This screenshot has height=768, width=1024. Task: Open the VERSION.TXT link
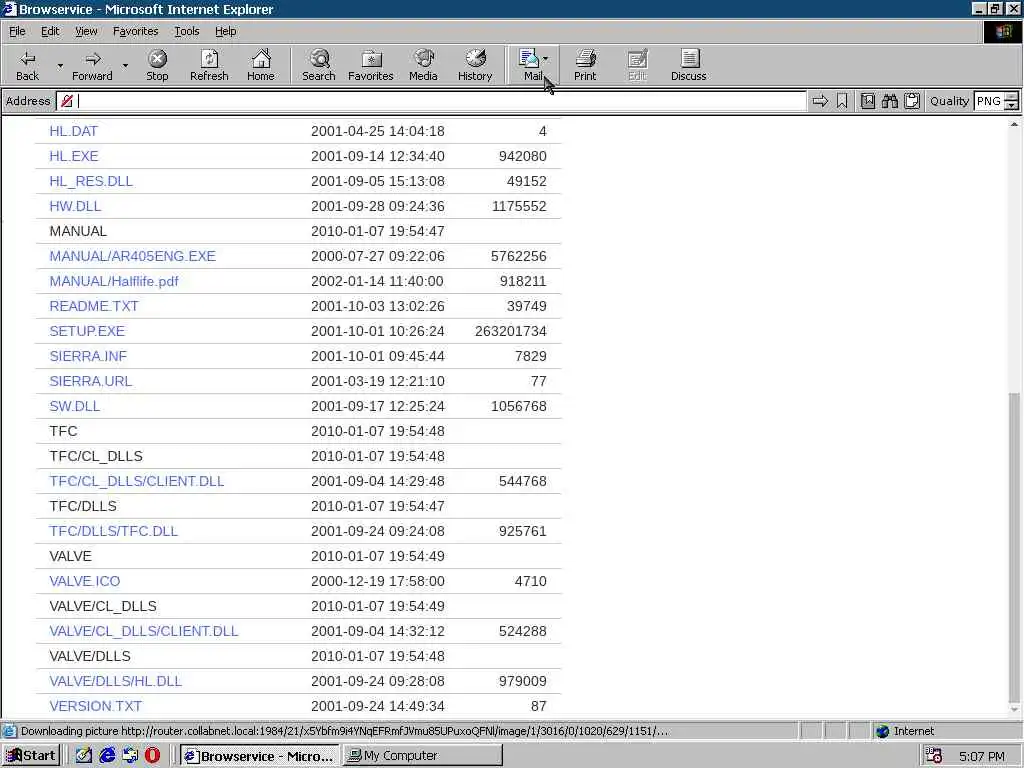pyautogui.click(x=95, y=707)
